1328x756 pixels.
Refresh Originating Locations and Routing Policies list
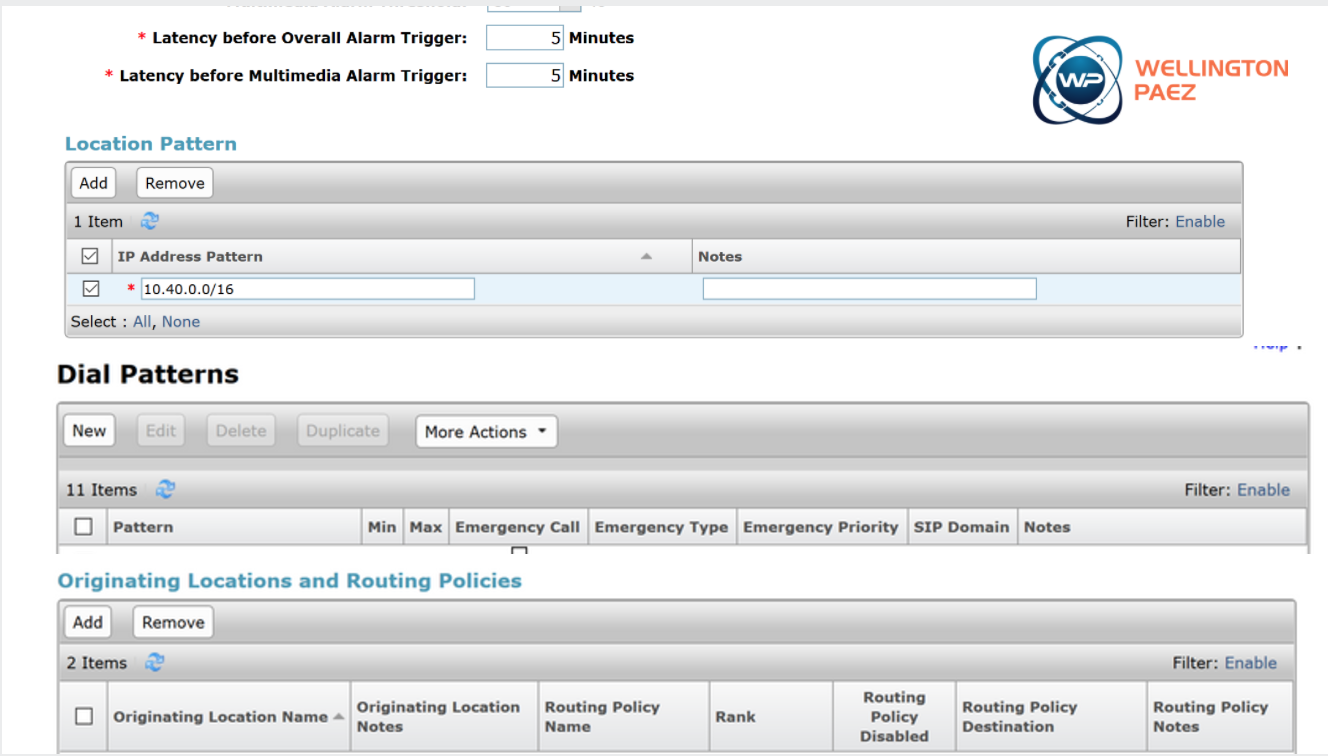tap(155, 663)
